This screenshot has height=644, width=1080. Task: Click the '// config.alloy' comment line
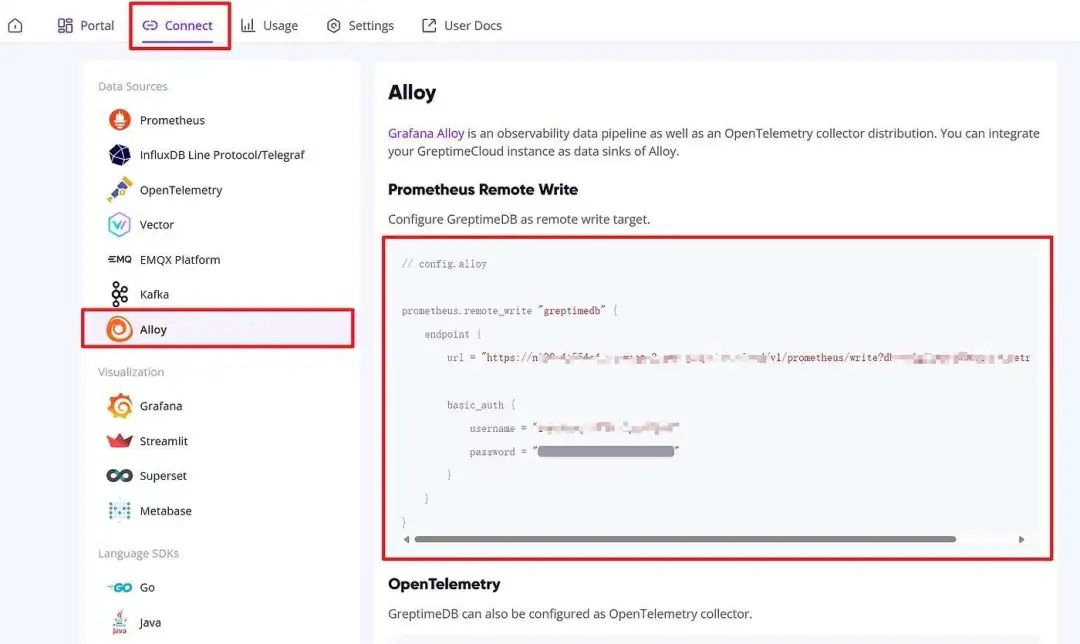click(444, 264)
